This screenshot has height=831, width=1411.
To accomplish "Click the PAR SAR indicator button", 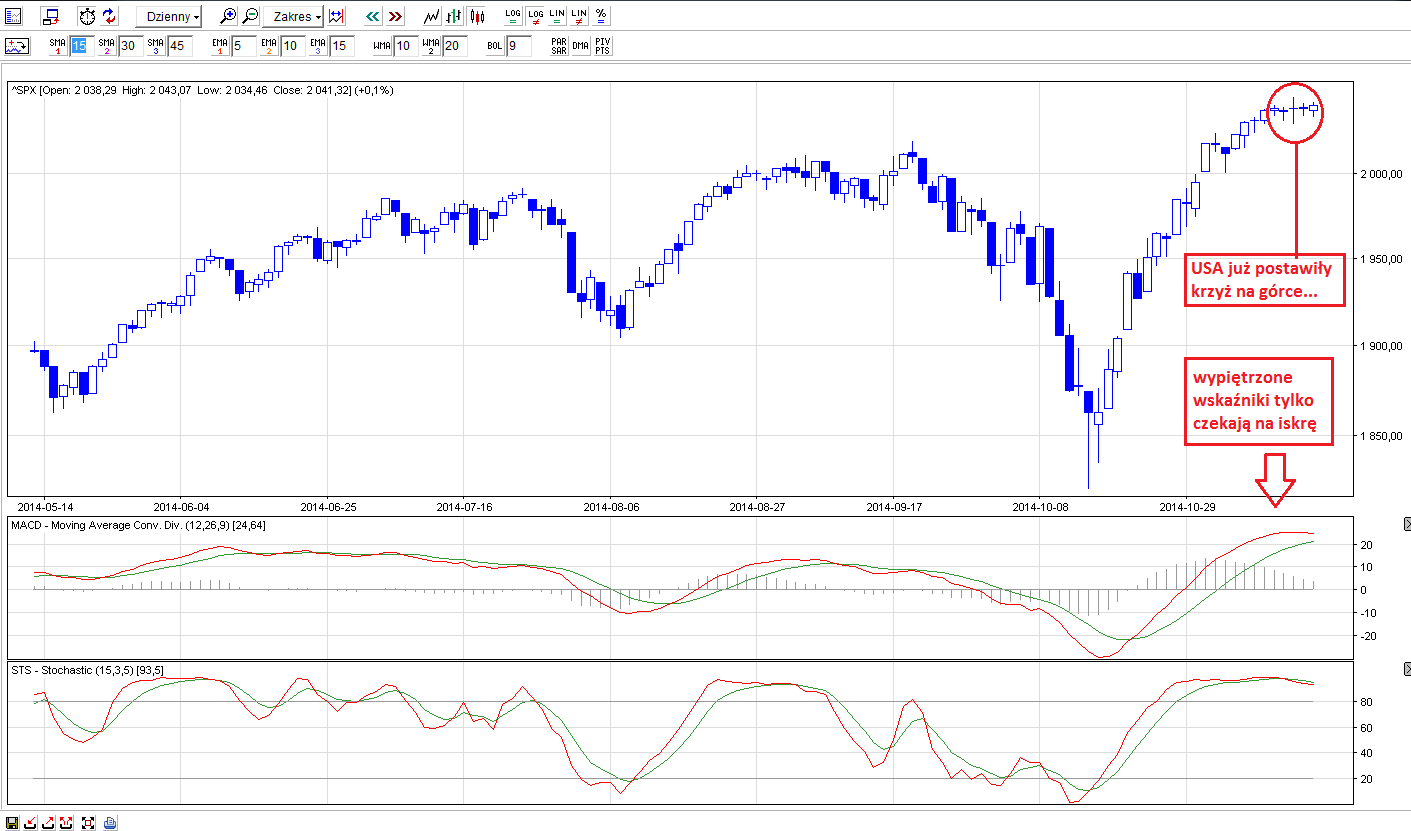I will click(x=558, y=45).
